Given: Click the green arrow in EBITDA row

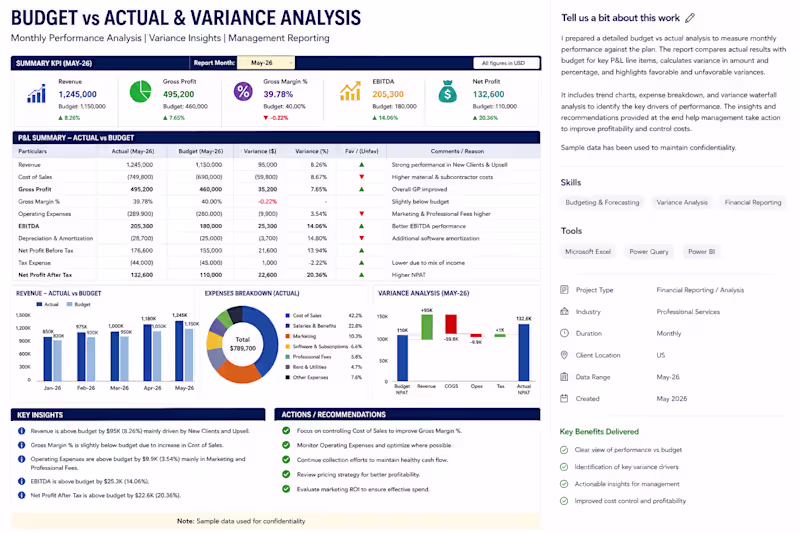Looking at the screenshot, I should coord(362,226).
